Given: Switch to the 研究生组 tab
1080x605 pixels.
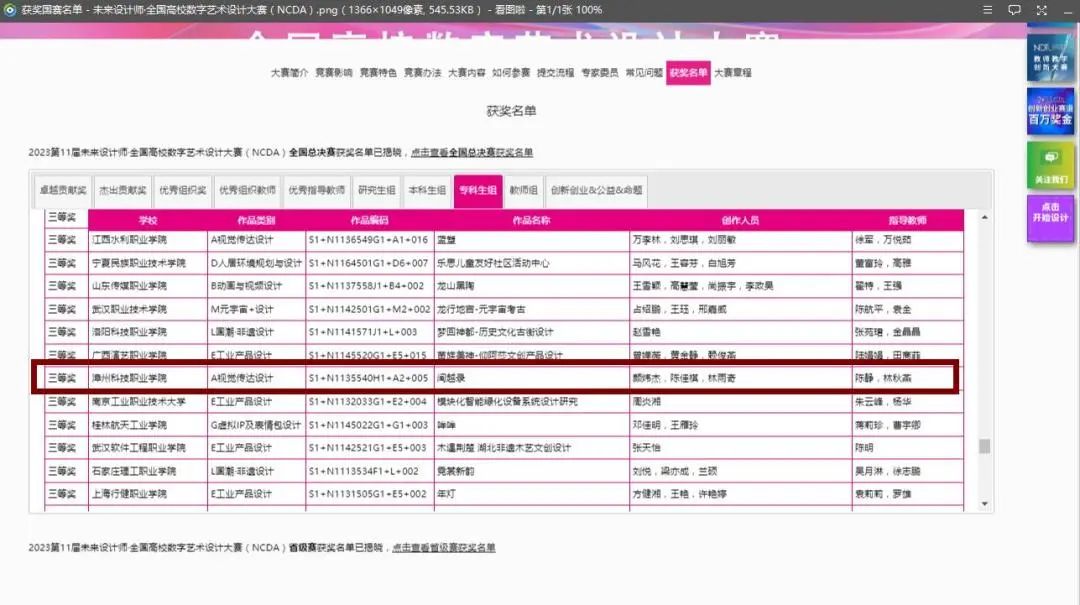Looking at the screenshot, I should (x=377, y=190).
